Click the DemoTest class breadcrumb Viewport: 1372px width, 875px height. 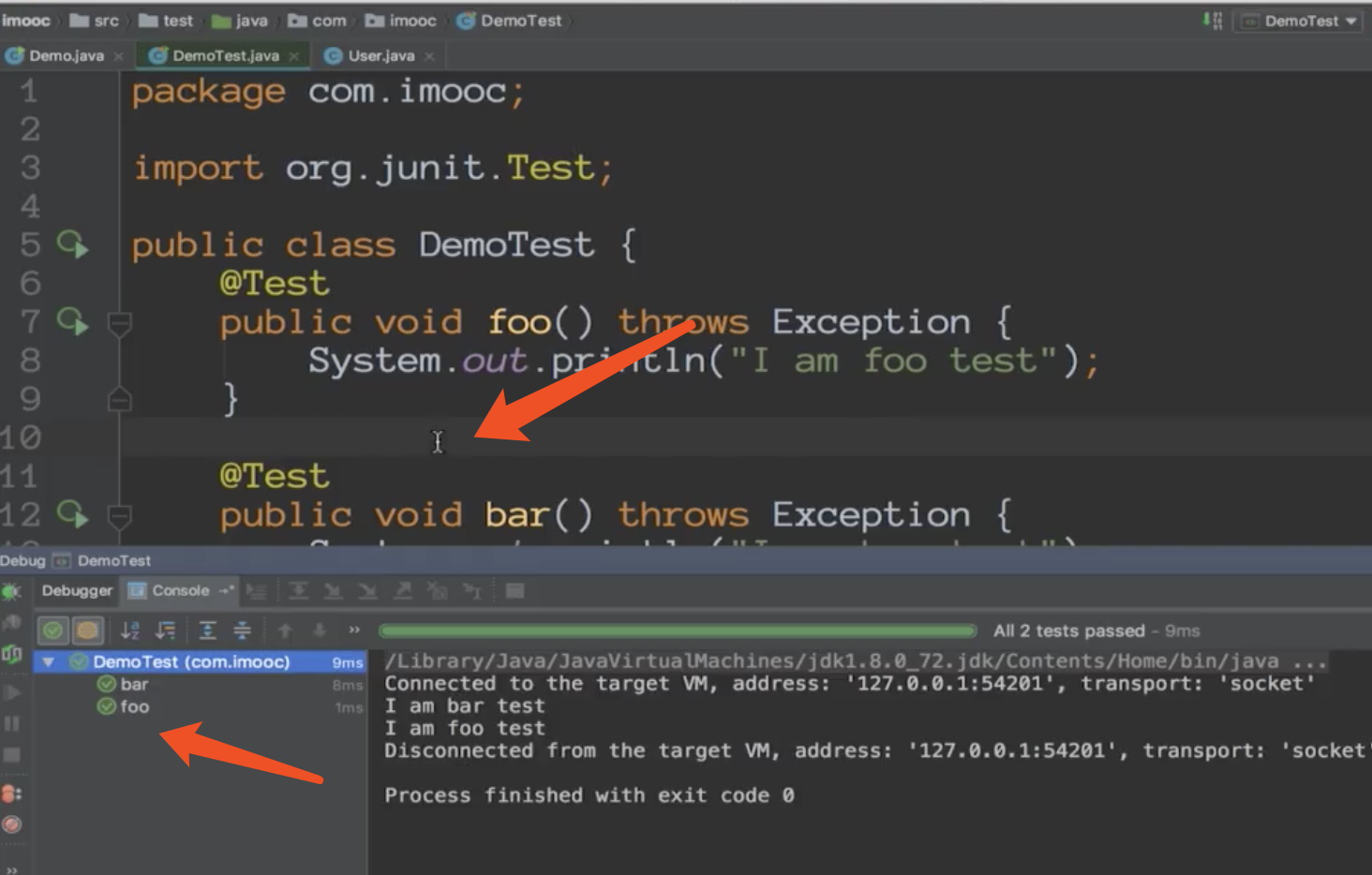510,21
